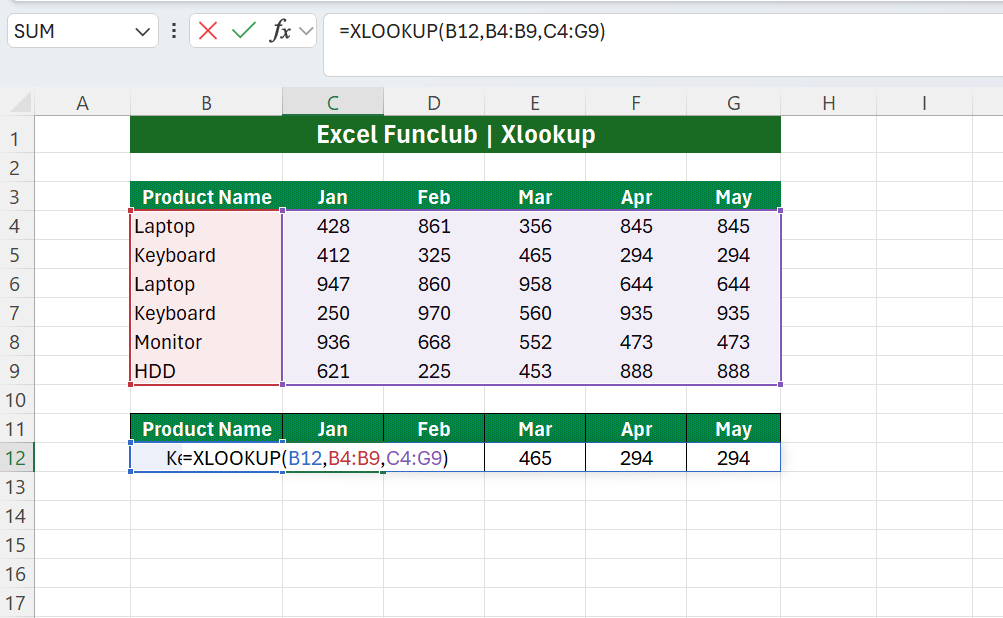Select the cell containing 970
The image size is (1003, 618).
click(434, 313)
